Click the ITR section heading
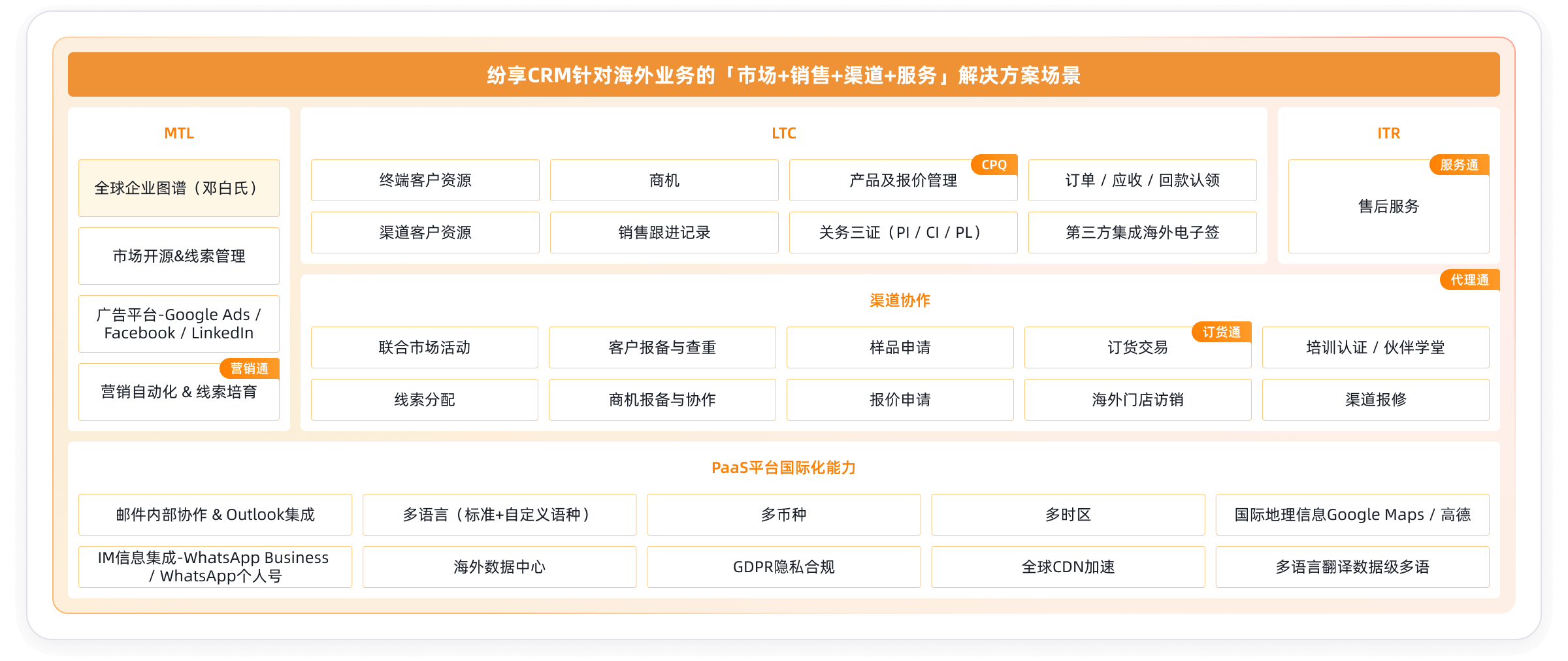Viewport: 1568px width, 661px height. [1388, 133]
